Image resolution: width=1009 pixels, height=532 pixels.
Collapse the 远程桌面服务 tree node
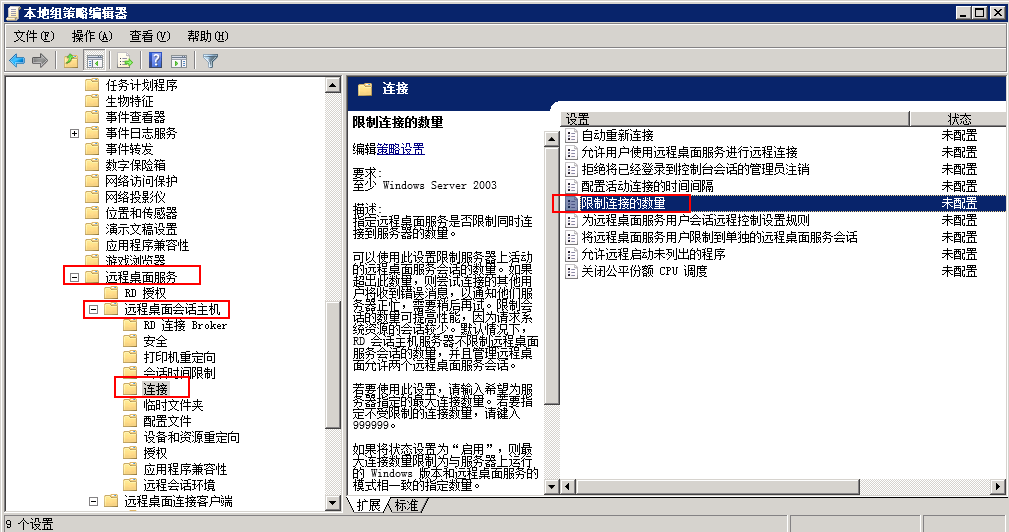[75, 277]
